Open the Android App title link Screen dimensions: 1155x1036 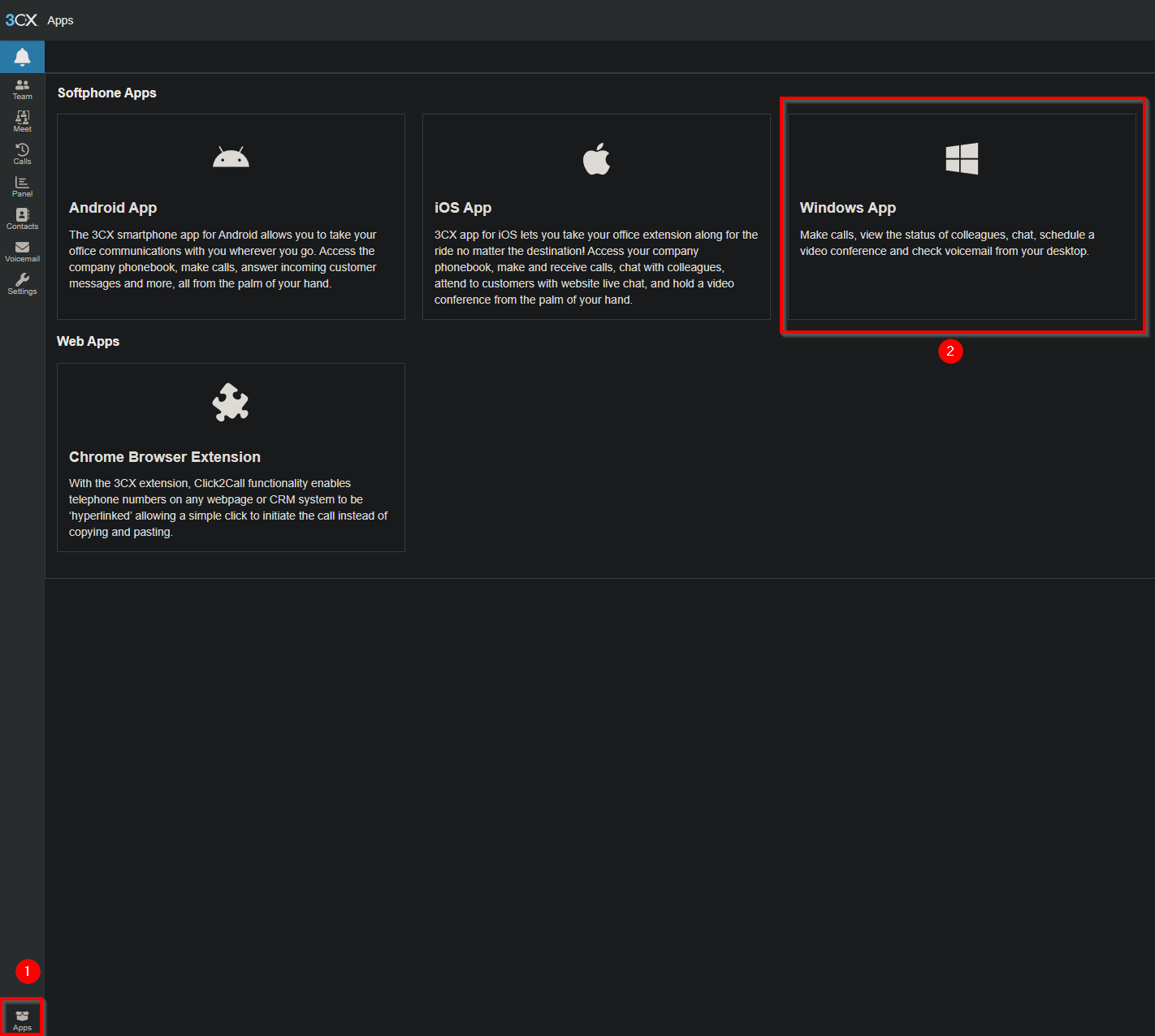113,208
